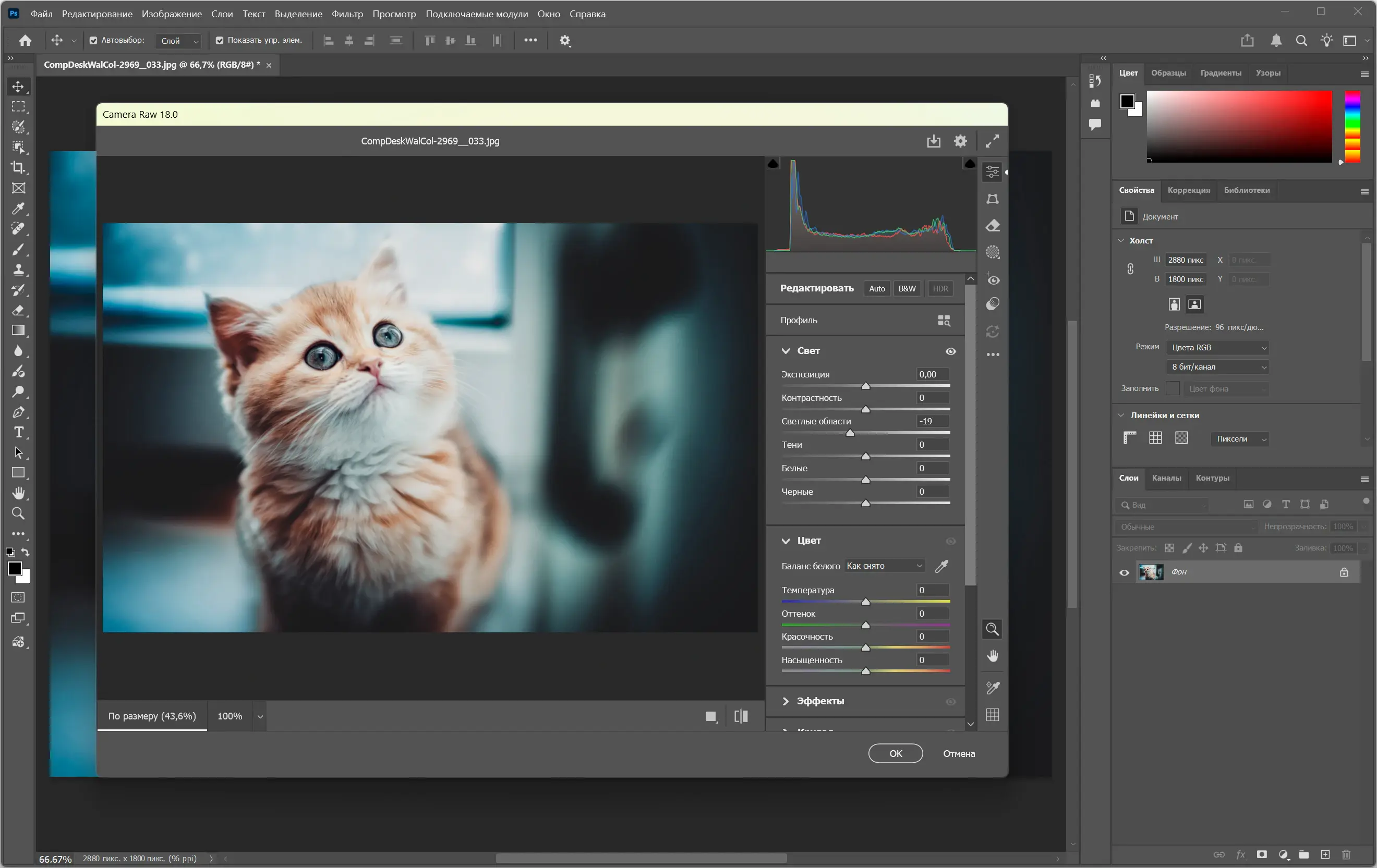Open the Режим Цвета RGB dropdown
This screenshot has height=868, width=1377.
1217,347
